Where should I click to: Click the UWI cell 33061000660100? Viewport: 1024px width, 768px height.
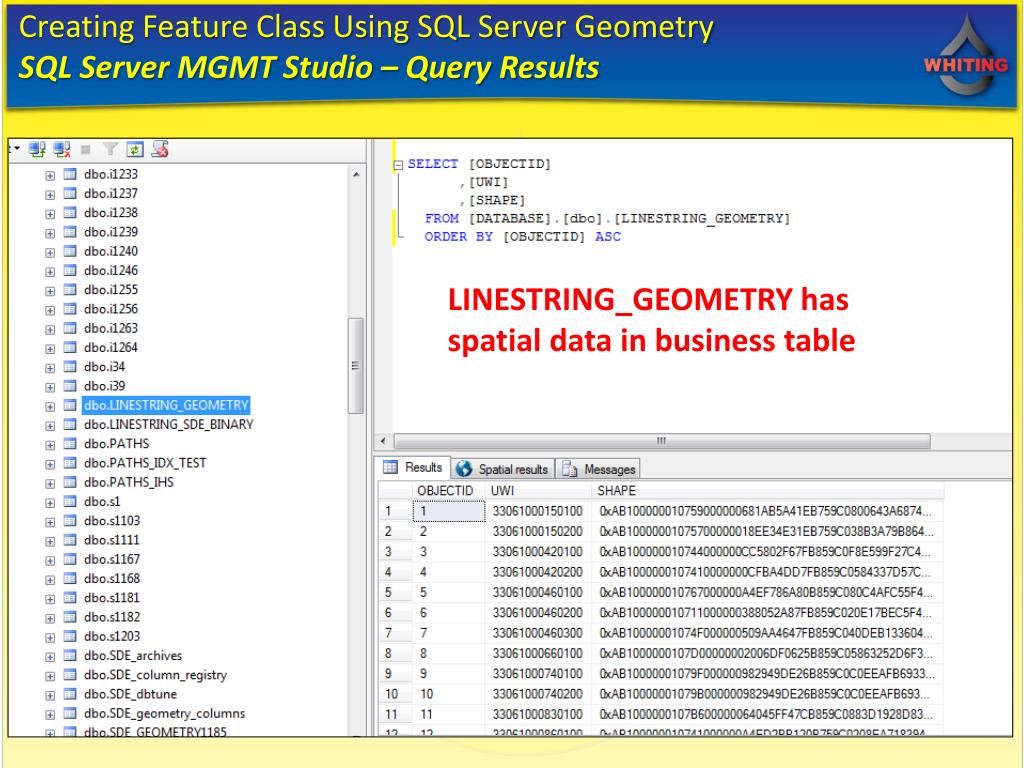tap(537, 653)
